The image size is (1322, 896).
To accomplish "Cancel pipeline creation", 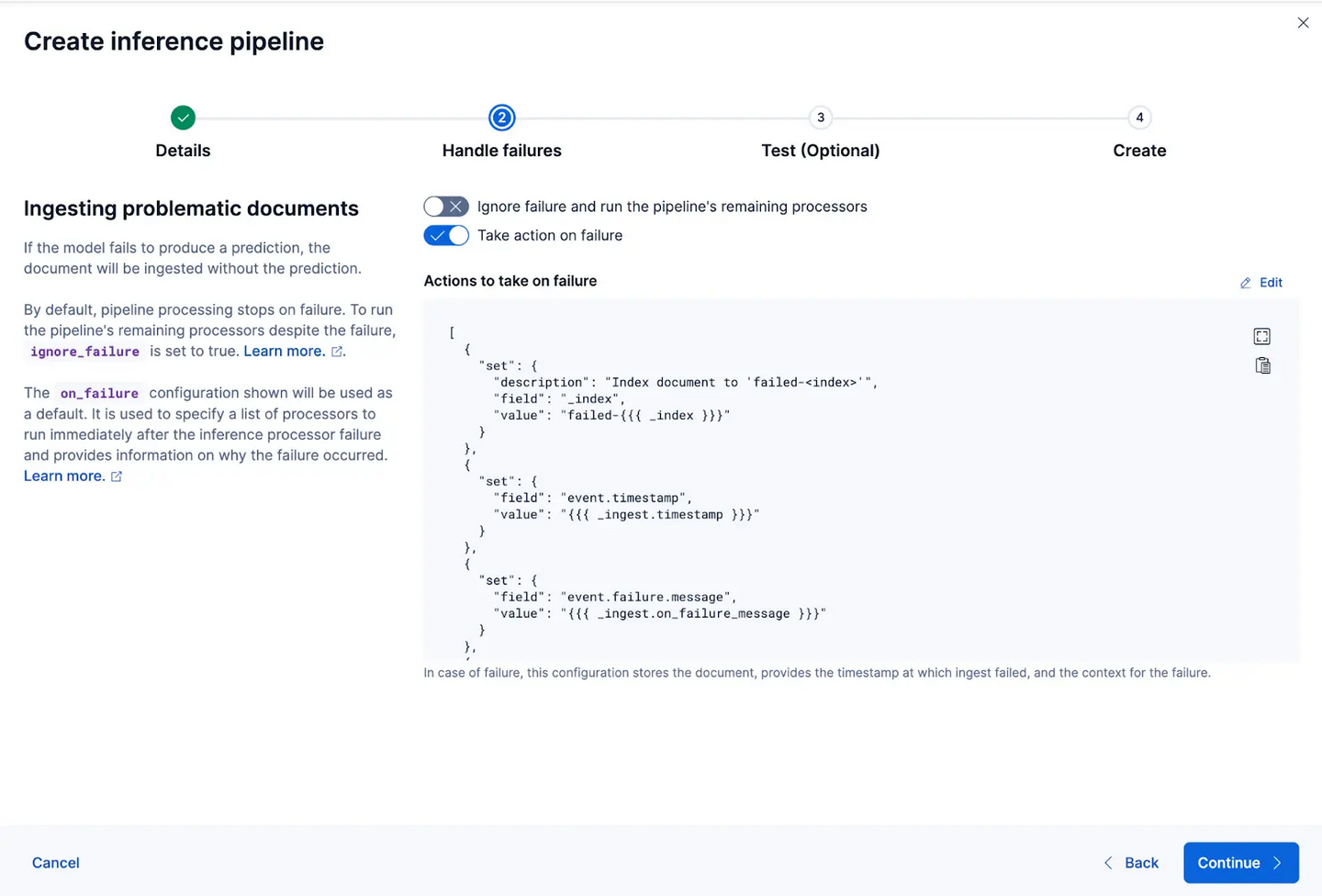I will (56, 863).
